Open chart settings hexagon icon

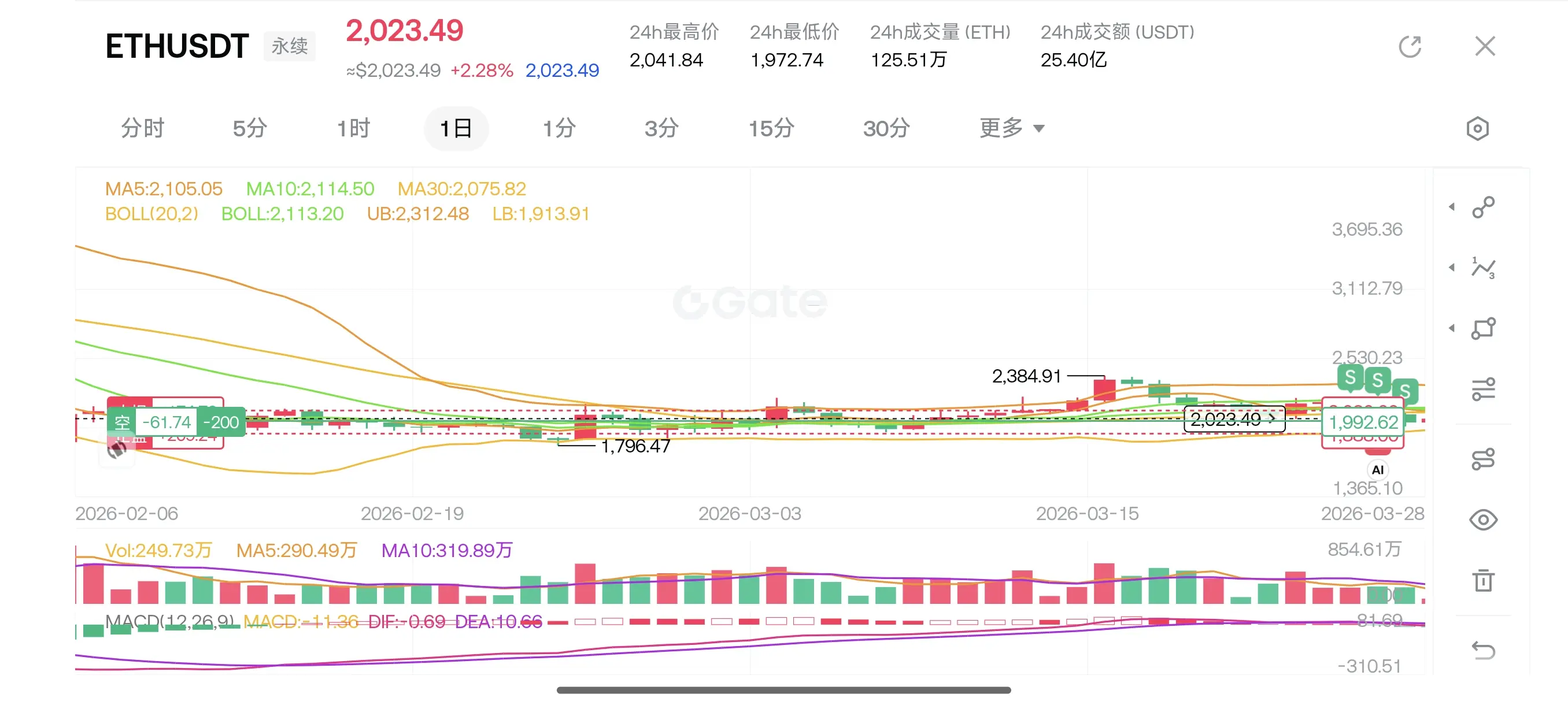pos(1477,129)
